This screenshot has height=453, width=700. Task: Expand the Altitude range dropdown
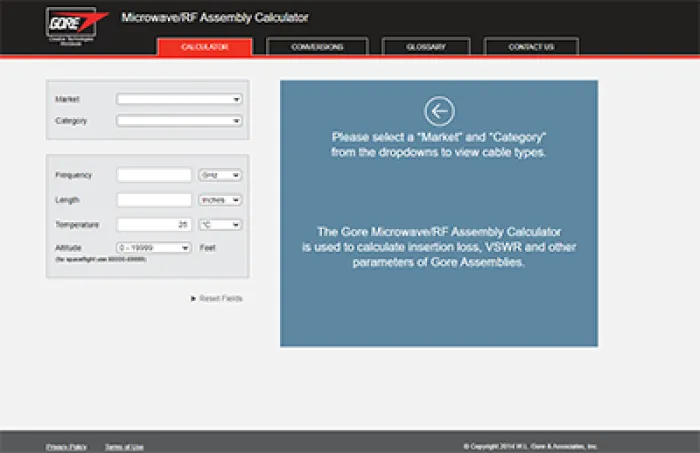click(x=154, y=248)
